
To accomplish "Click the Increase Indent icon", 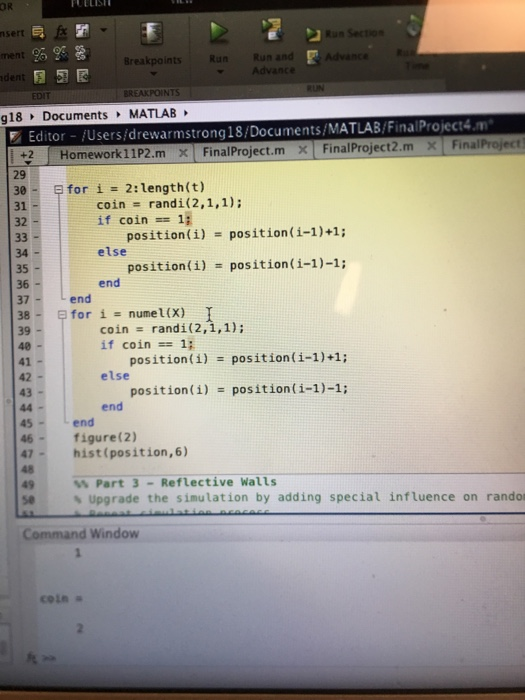I will click(x=62, y=77).
